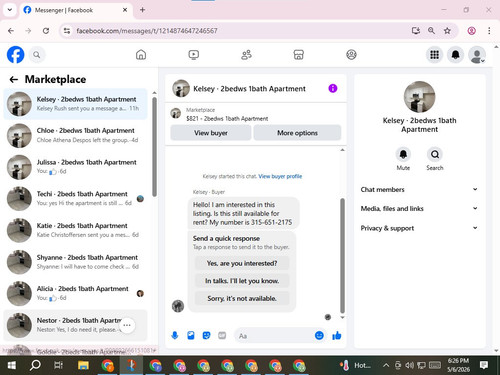Viewport: 500px width, 375px height.
Task: Open the Chloe - 2bedws 1bath Apartment chat
Action: 76,135
